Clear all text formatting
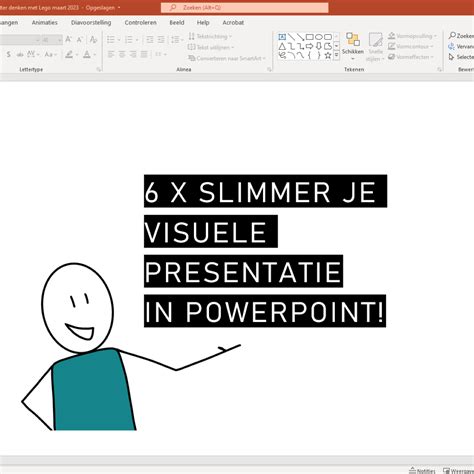 94,40
